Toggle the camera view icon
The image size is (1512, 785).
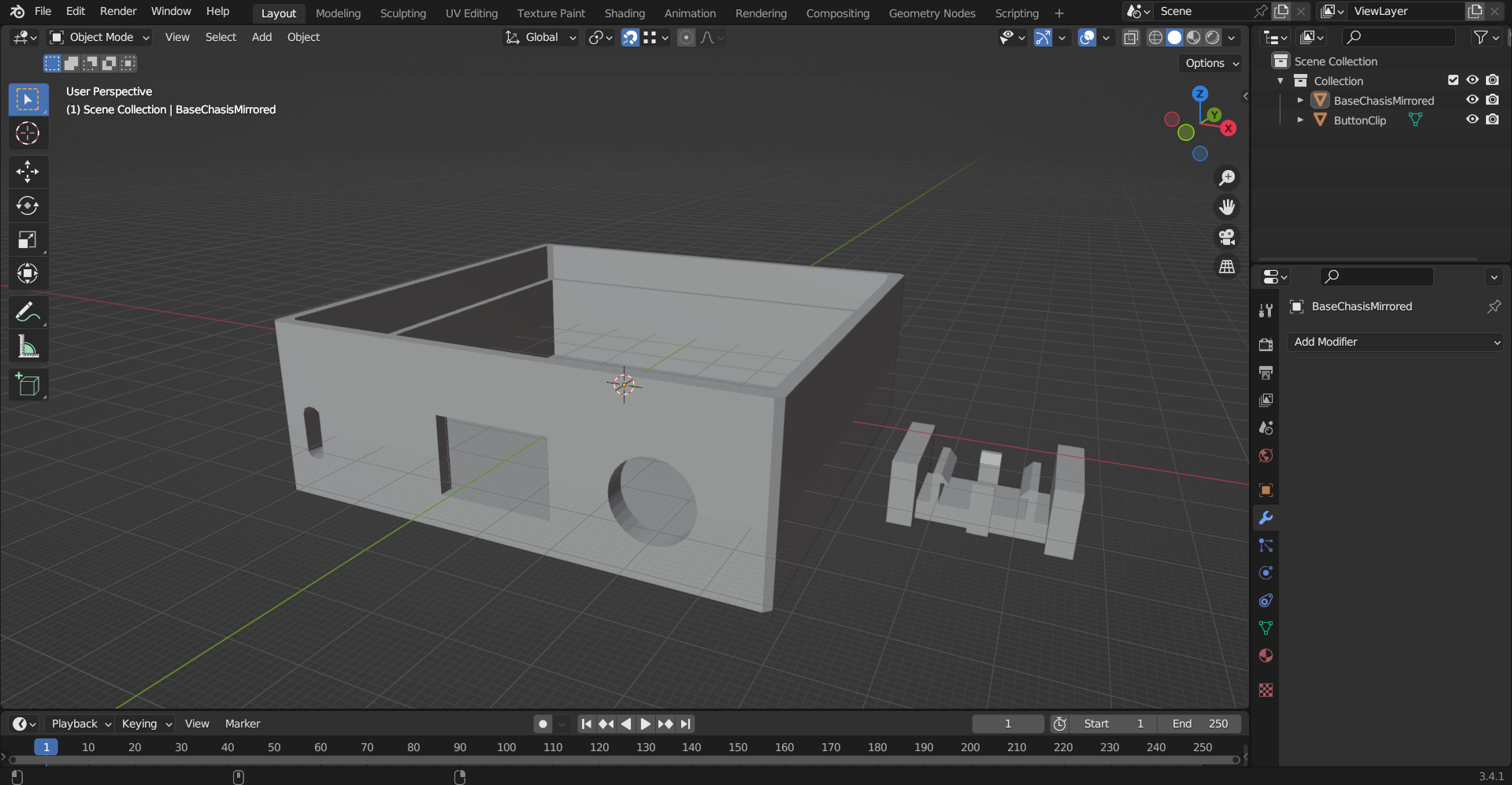coord(1227,237)
